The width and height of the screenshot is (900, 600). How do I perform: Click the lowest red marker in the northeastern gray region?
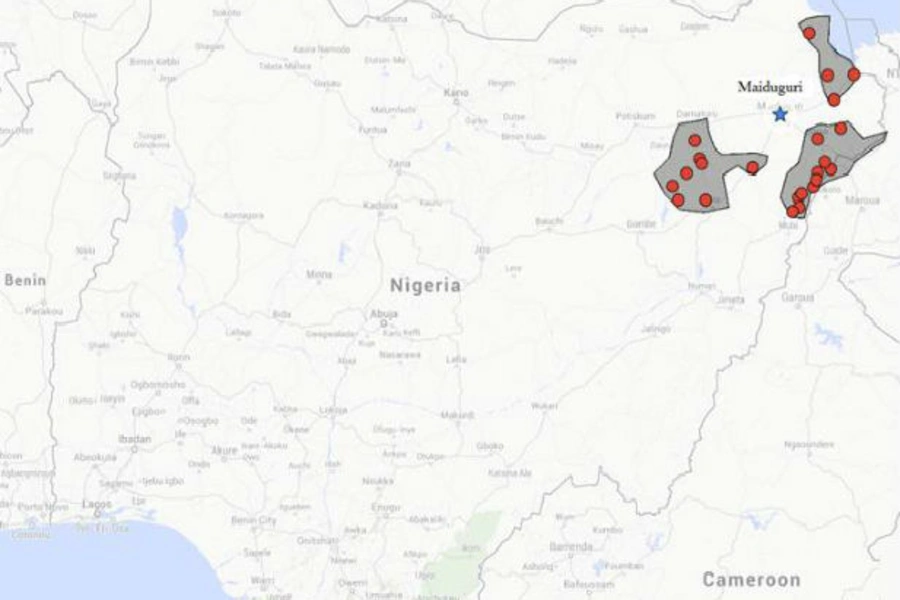point(834,100)
